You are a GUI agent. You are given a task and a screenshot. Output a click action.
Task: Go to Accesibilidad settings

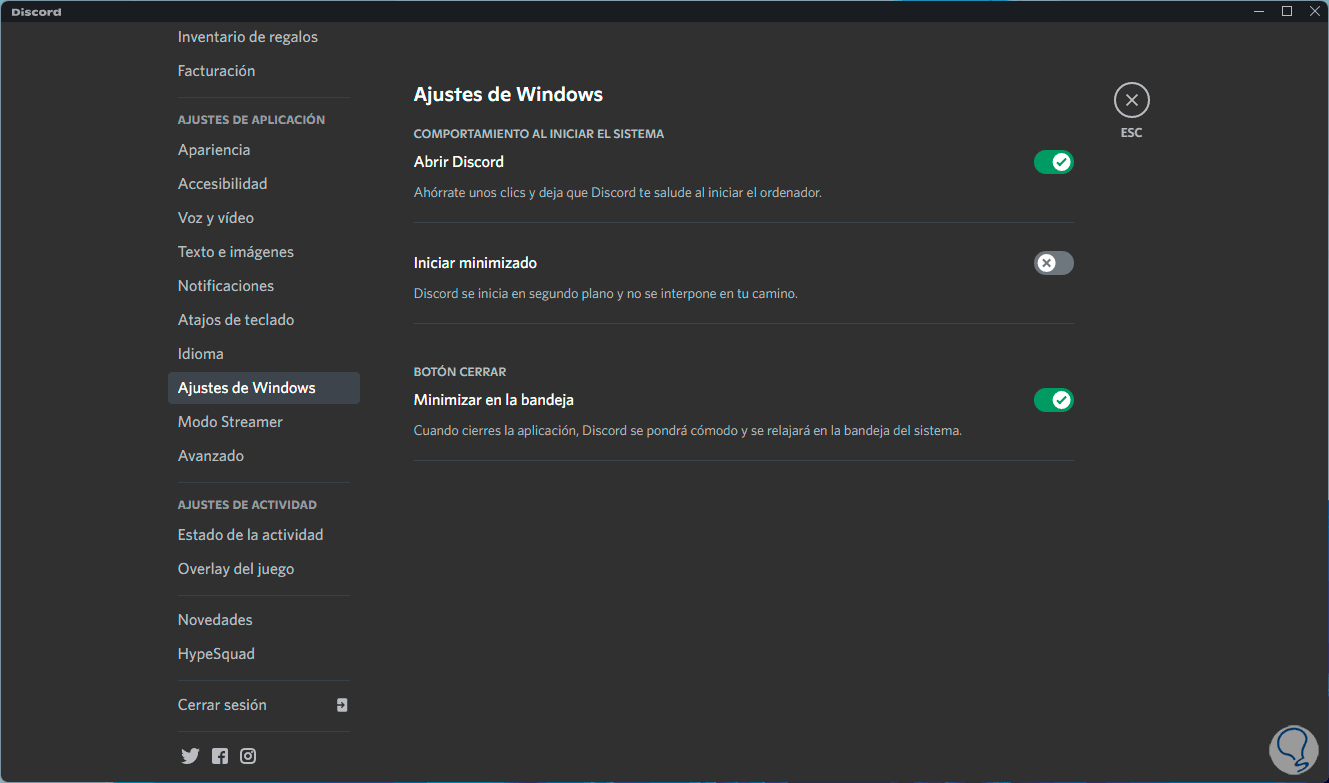click(x=222, y=184)
